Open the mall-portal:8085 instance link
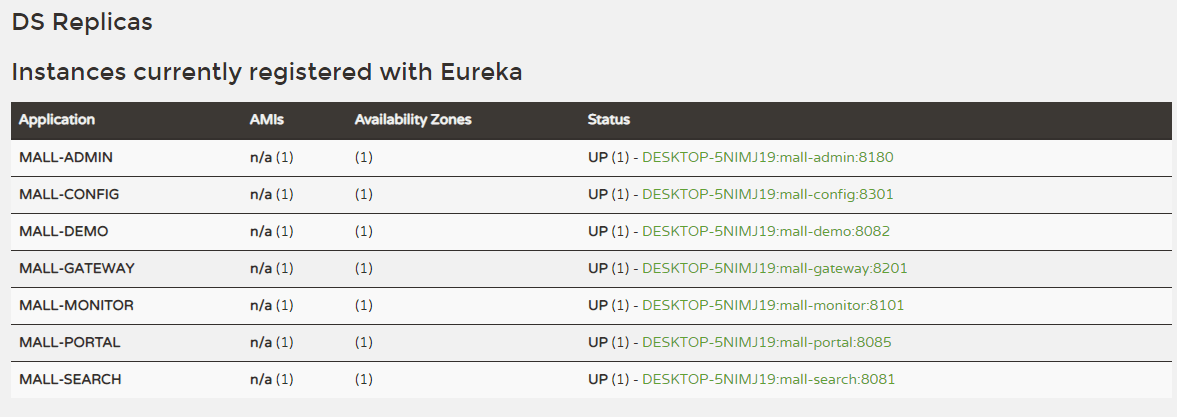The height and width of the screenshot is (417, 1177). coord(766,342)
